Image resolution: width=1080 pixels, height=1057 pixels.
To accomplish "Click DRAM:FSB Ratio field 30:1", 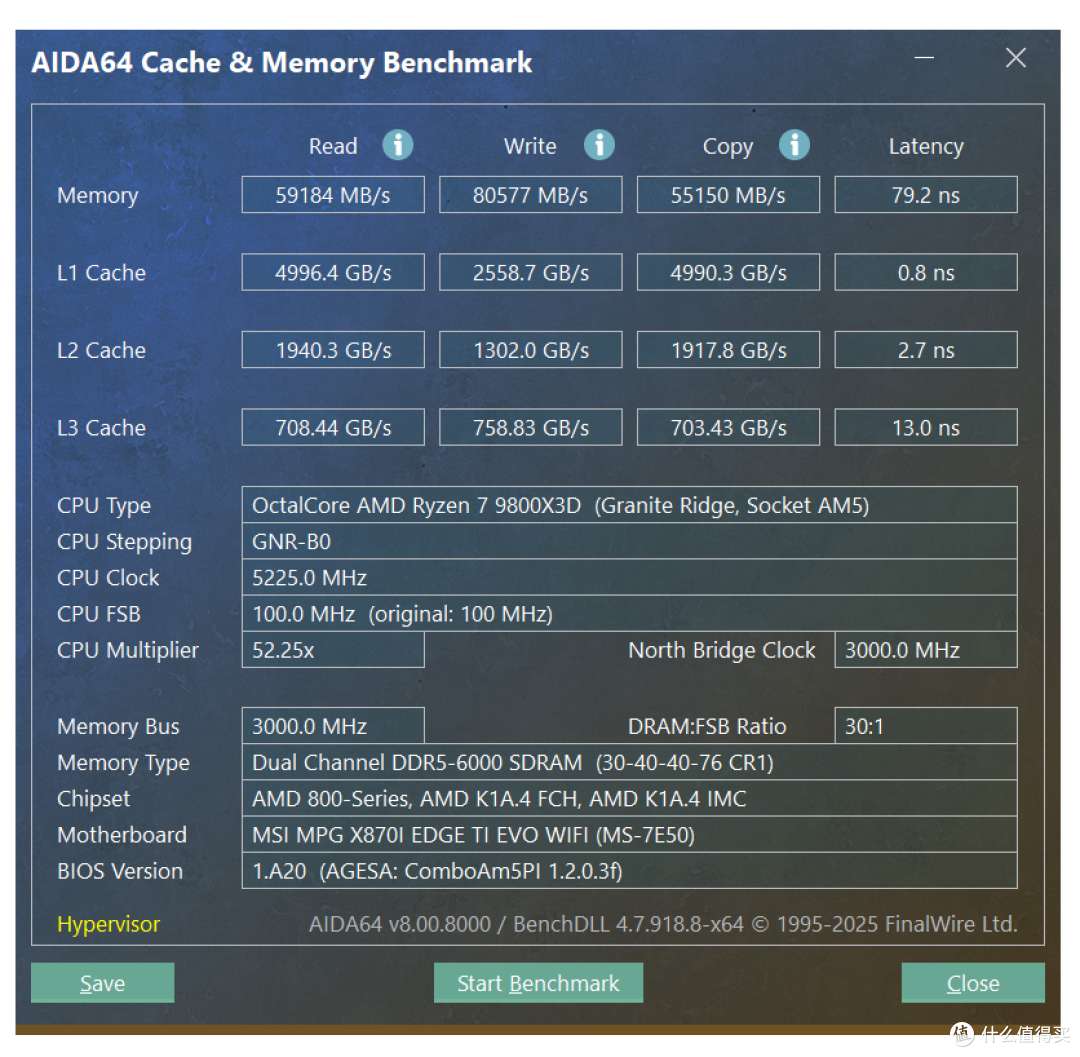I will tap(926, 726).
